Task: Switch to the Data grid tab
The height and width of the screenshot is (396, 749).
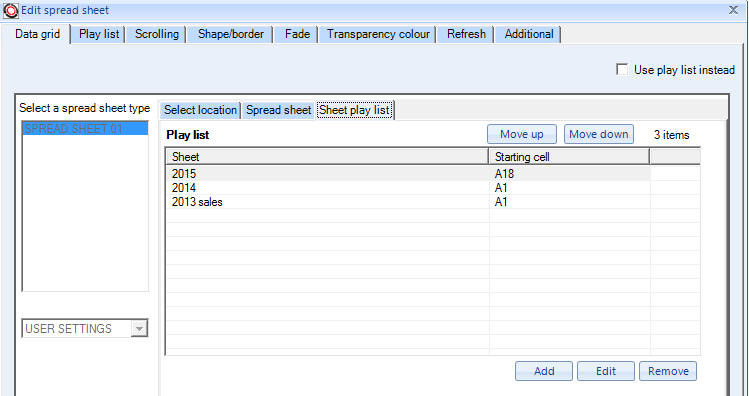Action: 38,34
